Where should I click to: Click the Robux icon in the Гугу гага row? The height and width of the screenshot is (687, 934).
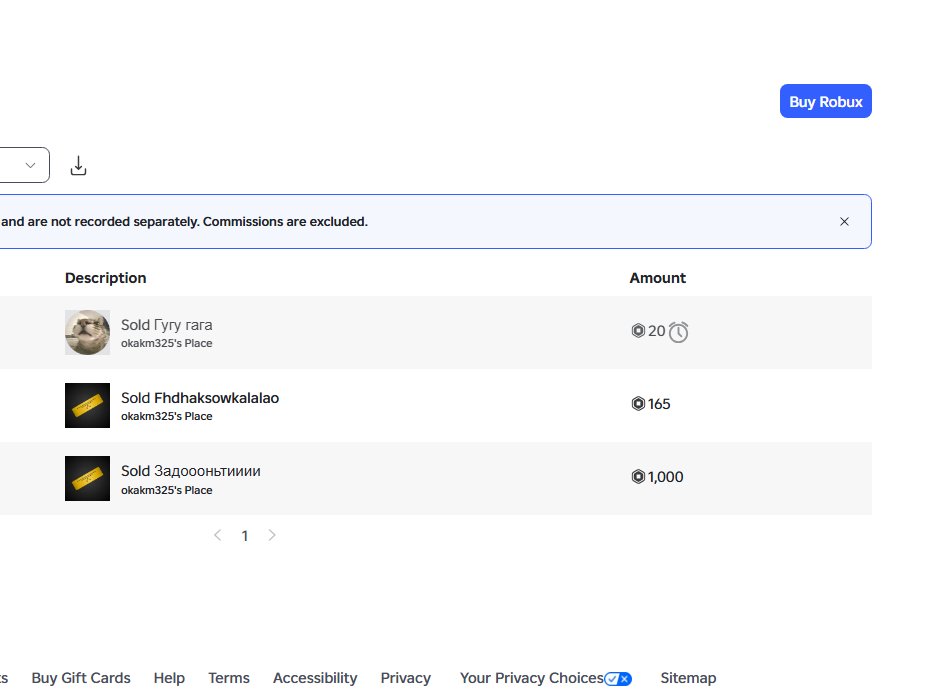pos(638,331)
